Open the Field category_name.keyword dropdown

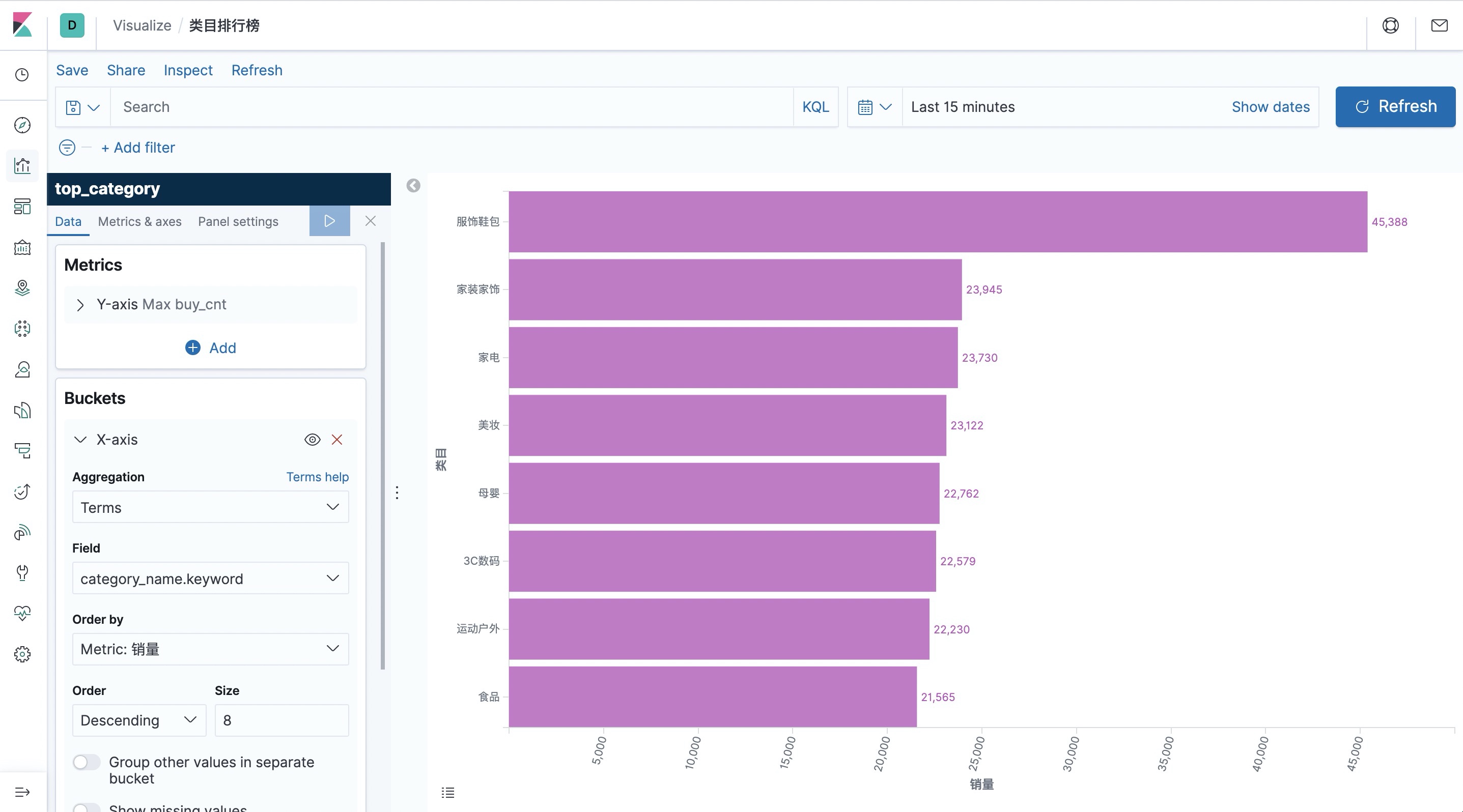click(210, 578)
